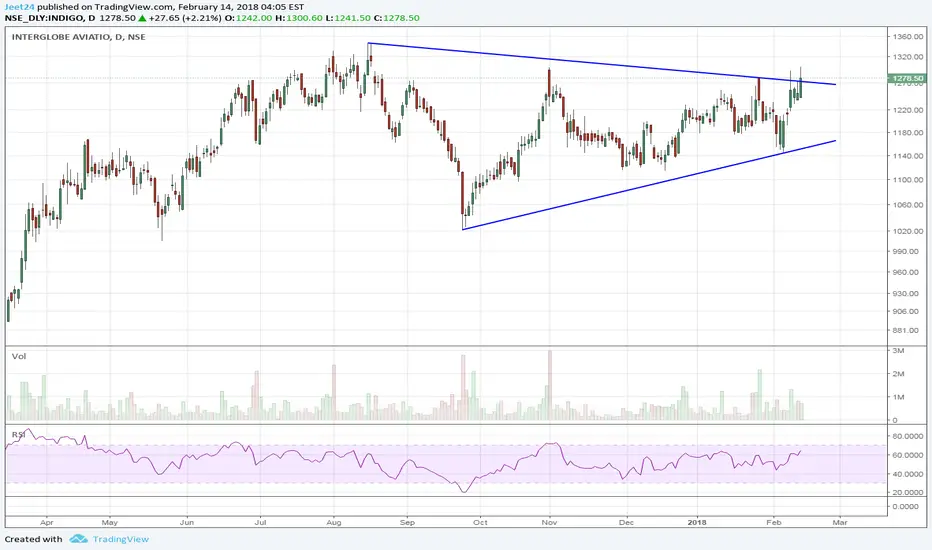Open the TradingView text link in footer
932x550 pixels.
(121, 539)
